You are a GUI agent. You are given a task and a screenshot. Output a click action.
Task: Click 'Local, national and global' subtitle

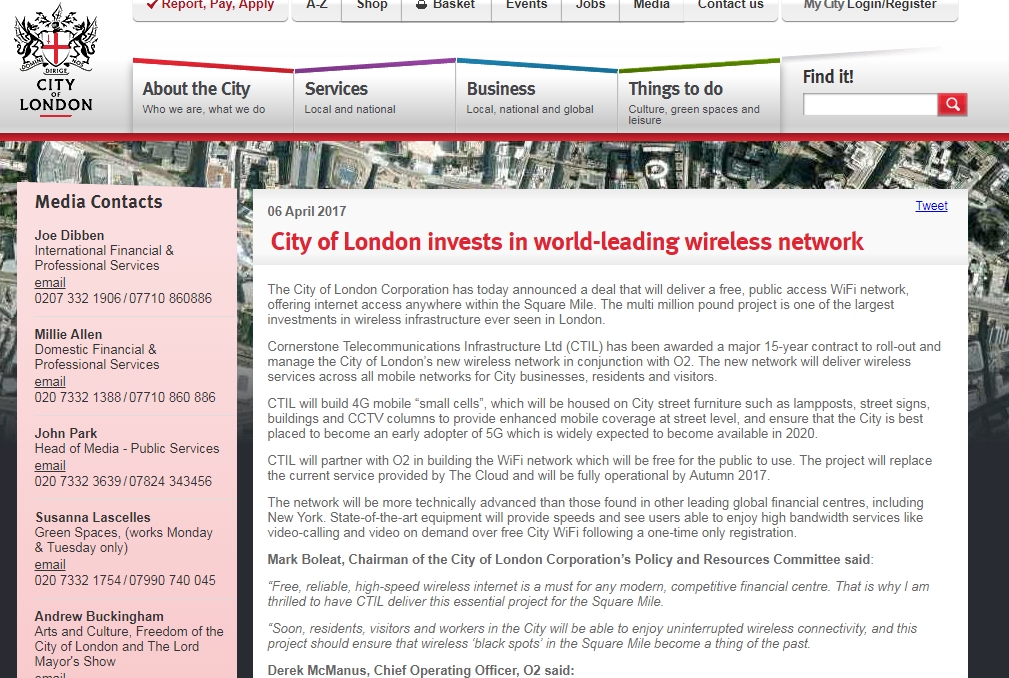pos(530,109)
